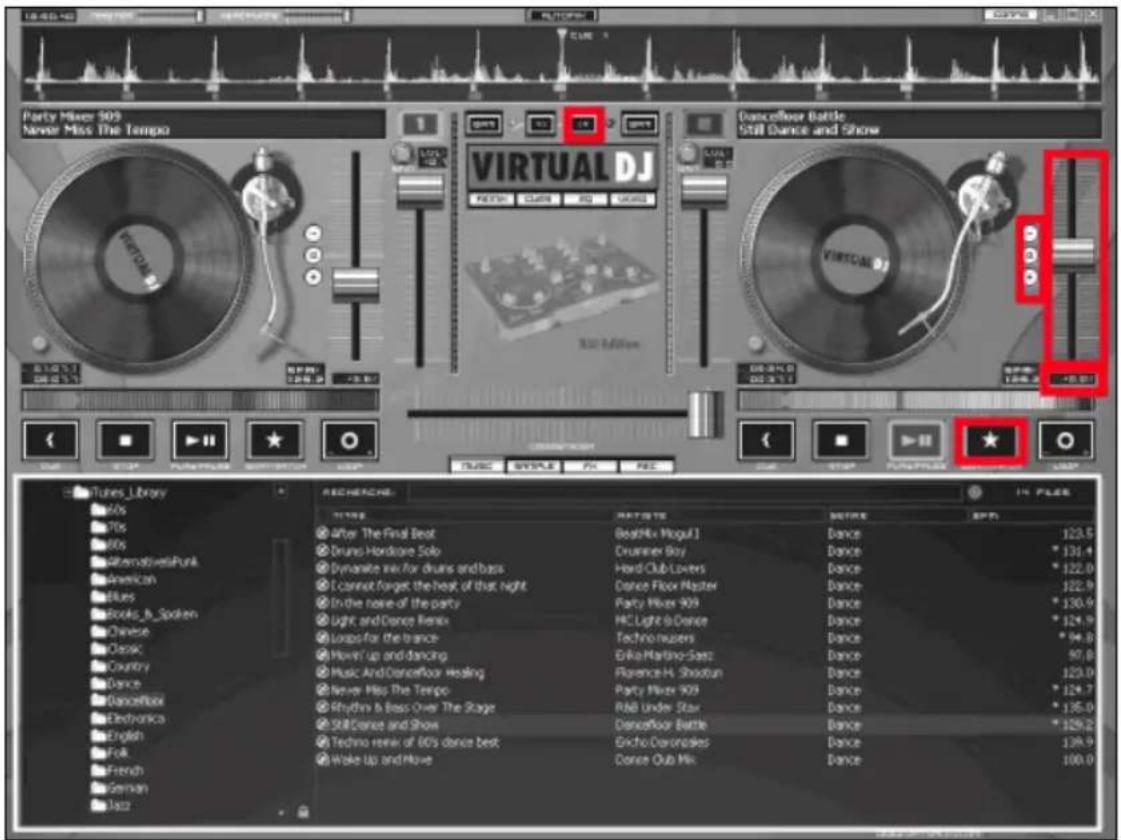Click the pitch reset button on left deck

tap(313, 255)
